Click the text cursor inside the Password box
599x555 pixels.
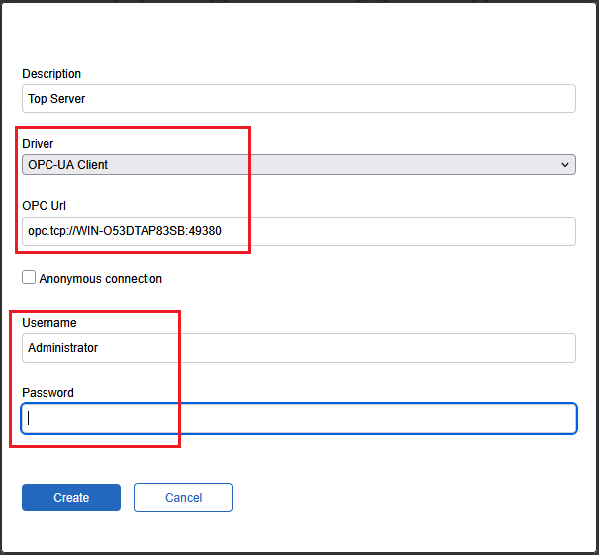coord(29,418)
